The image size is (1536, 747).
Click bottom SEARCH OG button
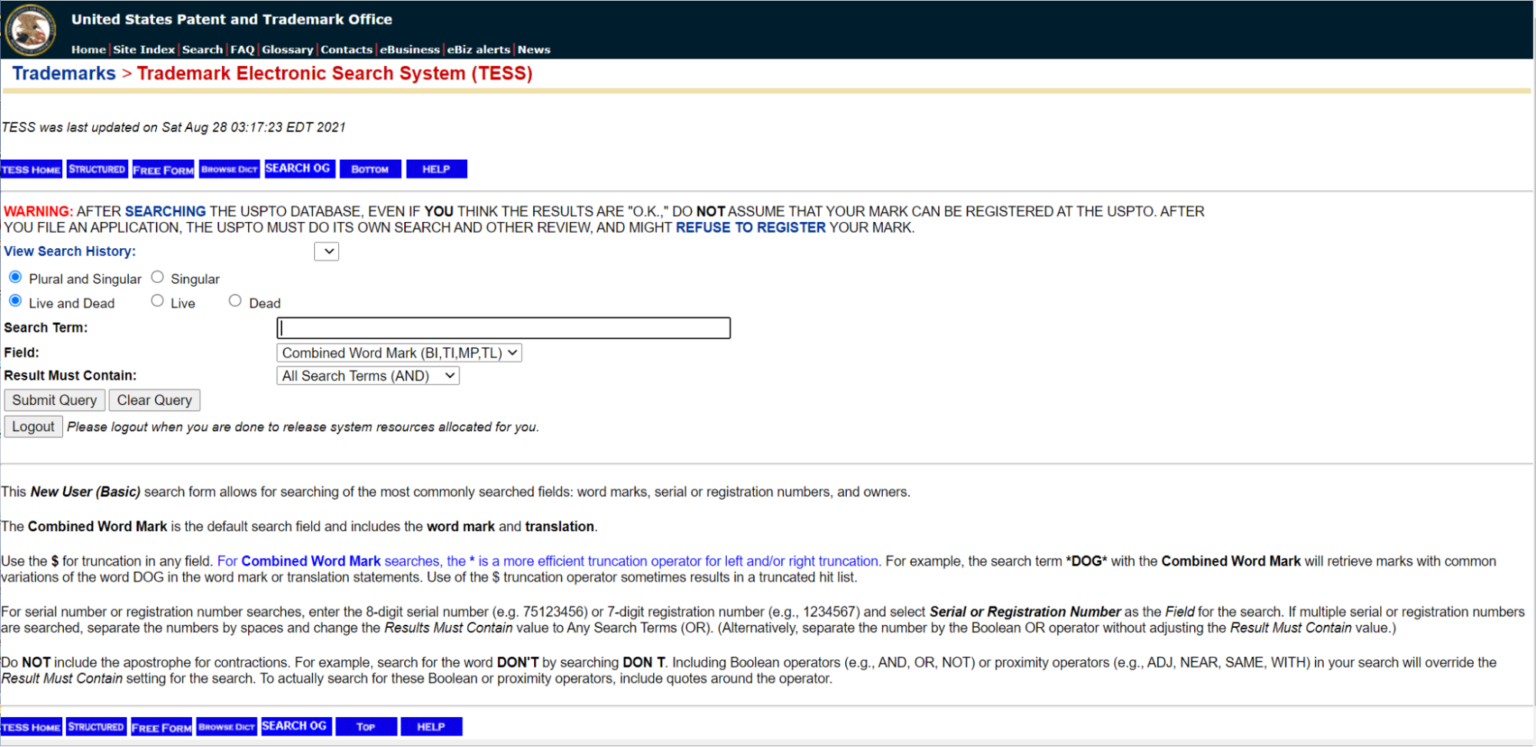[x=295, y=726]
